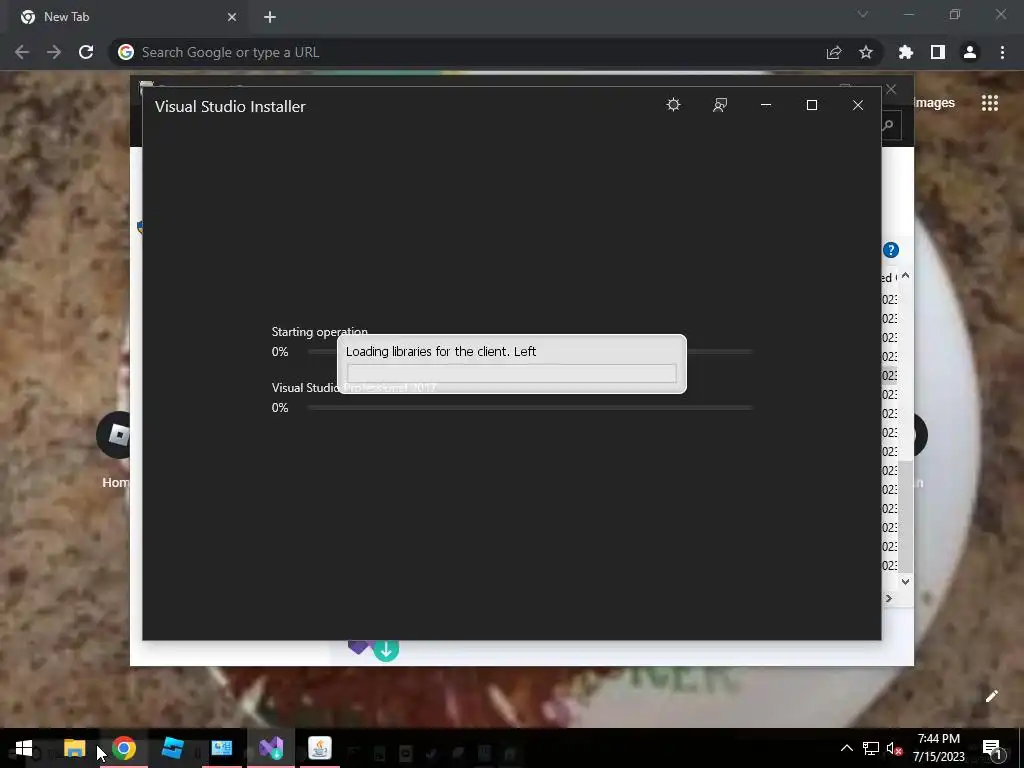Go back in Chrome
This screenshot has width=1024, height=768.
[22, 52]
